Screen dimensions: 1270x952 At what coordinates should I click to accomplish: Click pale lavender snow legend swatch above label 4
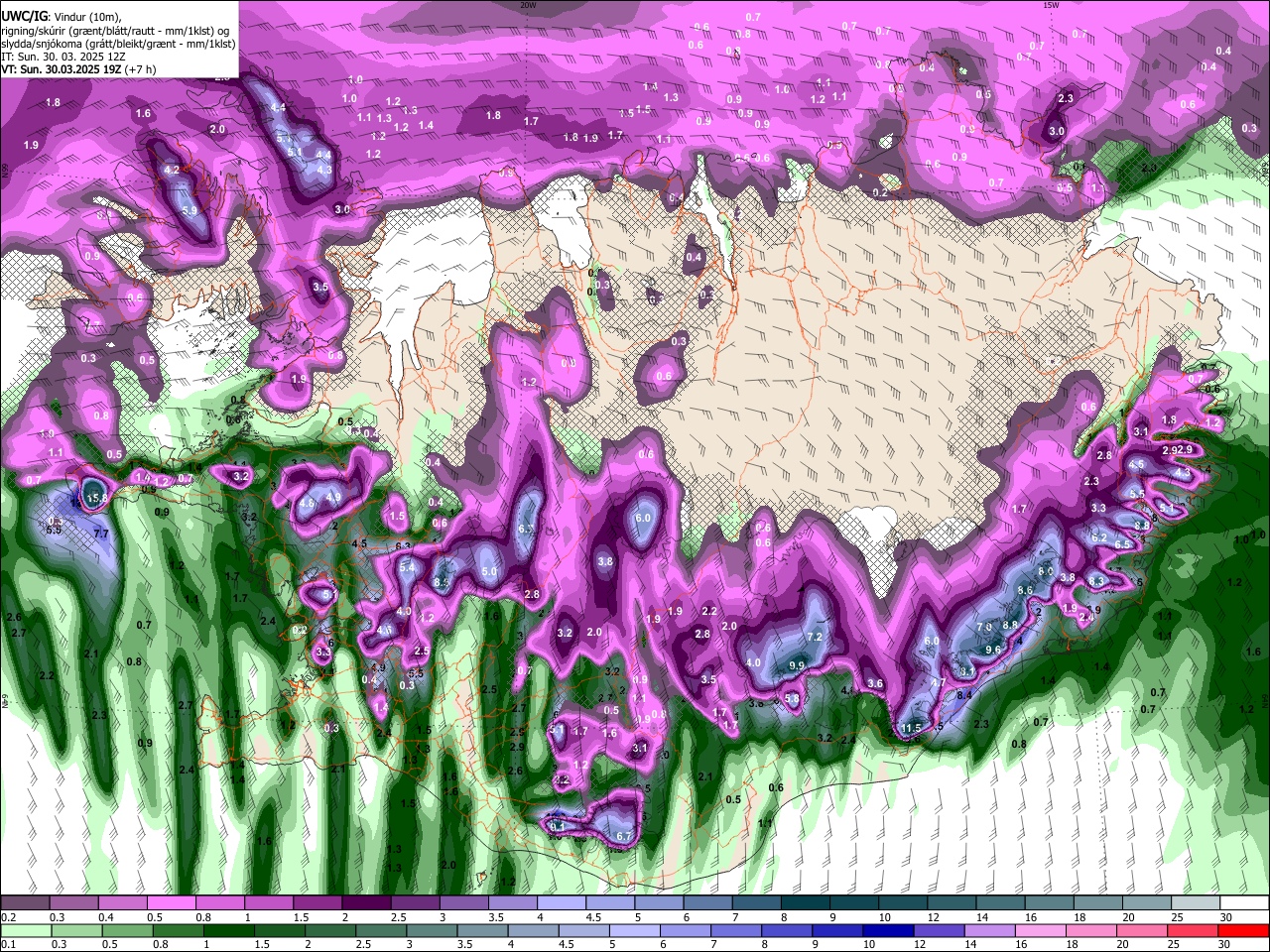pos(562,903)
